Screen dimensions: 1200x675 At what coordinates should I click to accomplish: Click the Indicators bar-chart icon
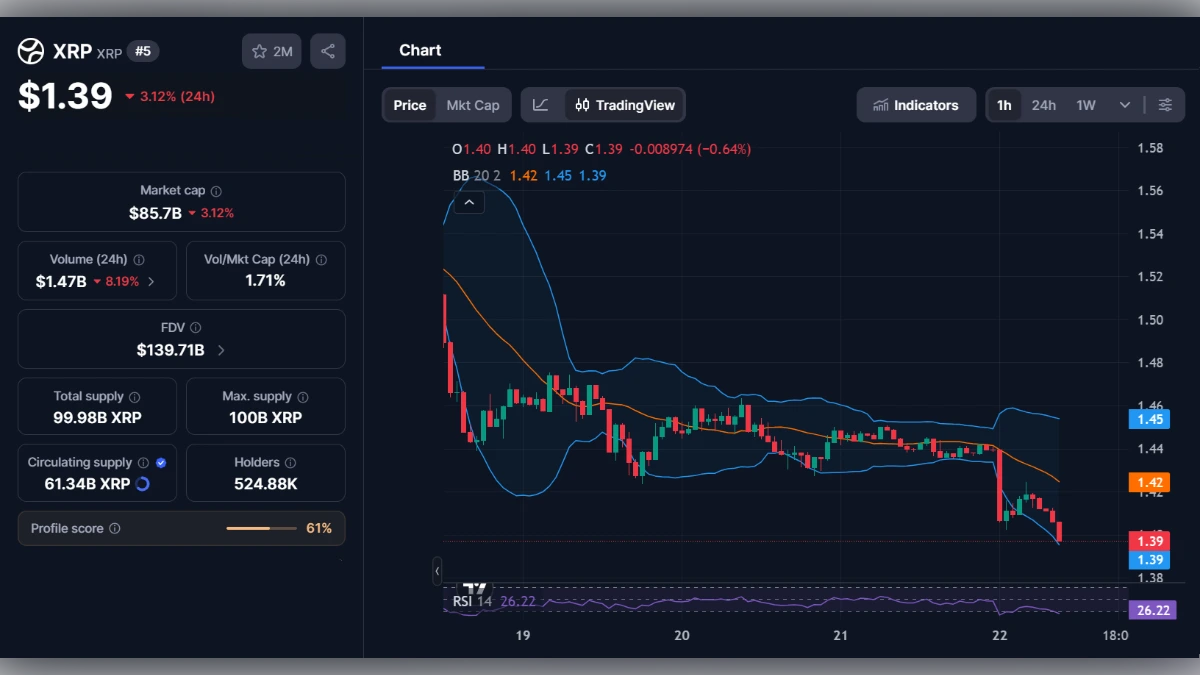pyautogui.click(x=880, y=104)
